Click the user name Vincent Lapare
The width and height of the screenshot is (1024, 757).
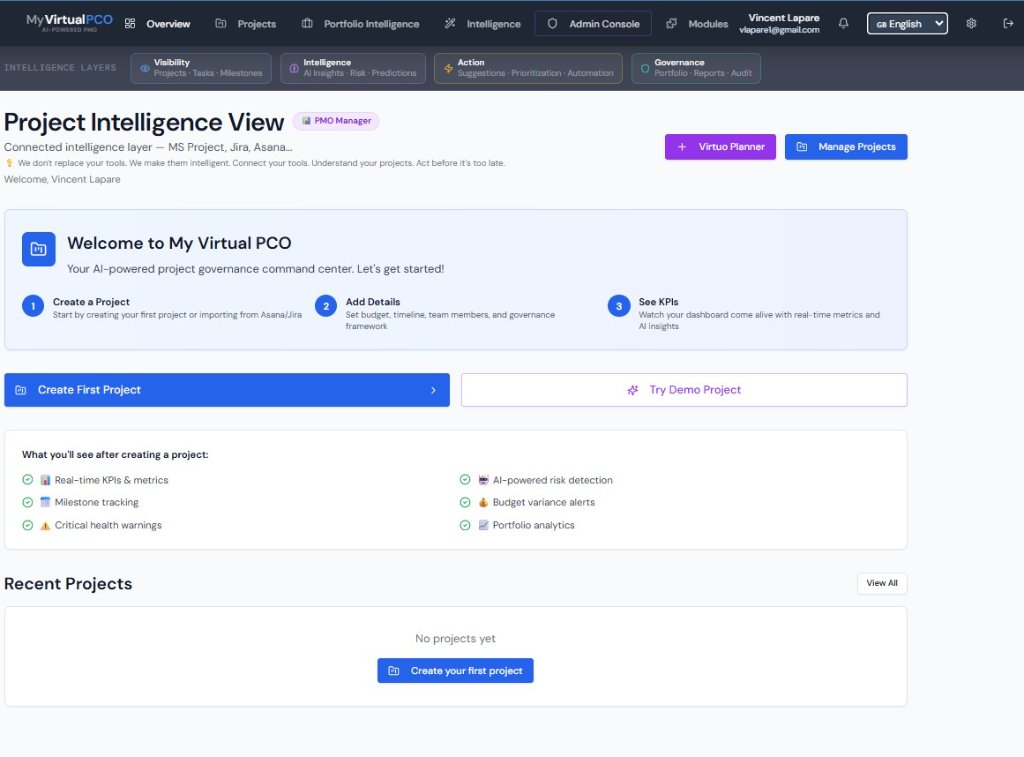tap(784, 18)
